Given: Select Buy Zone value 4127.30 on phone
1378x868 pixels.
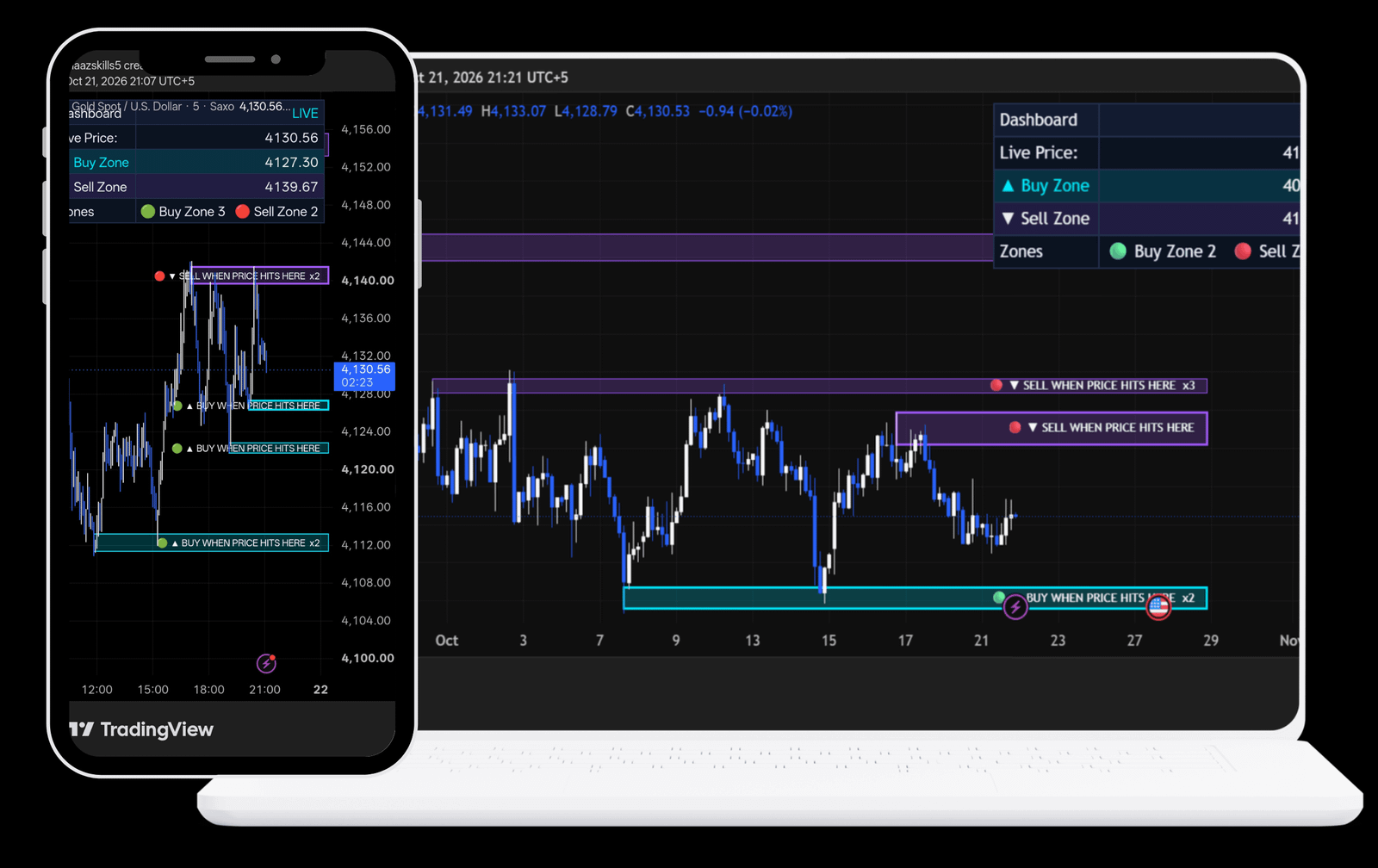Looking at the screenshot, I should 291,163.
